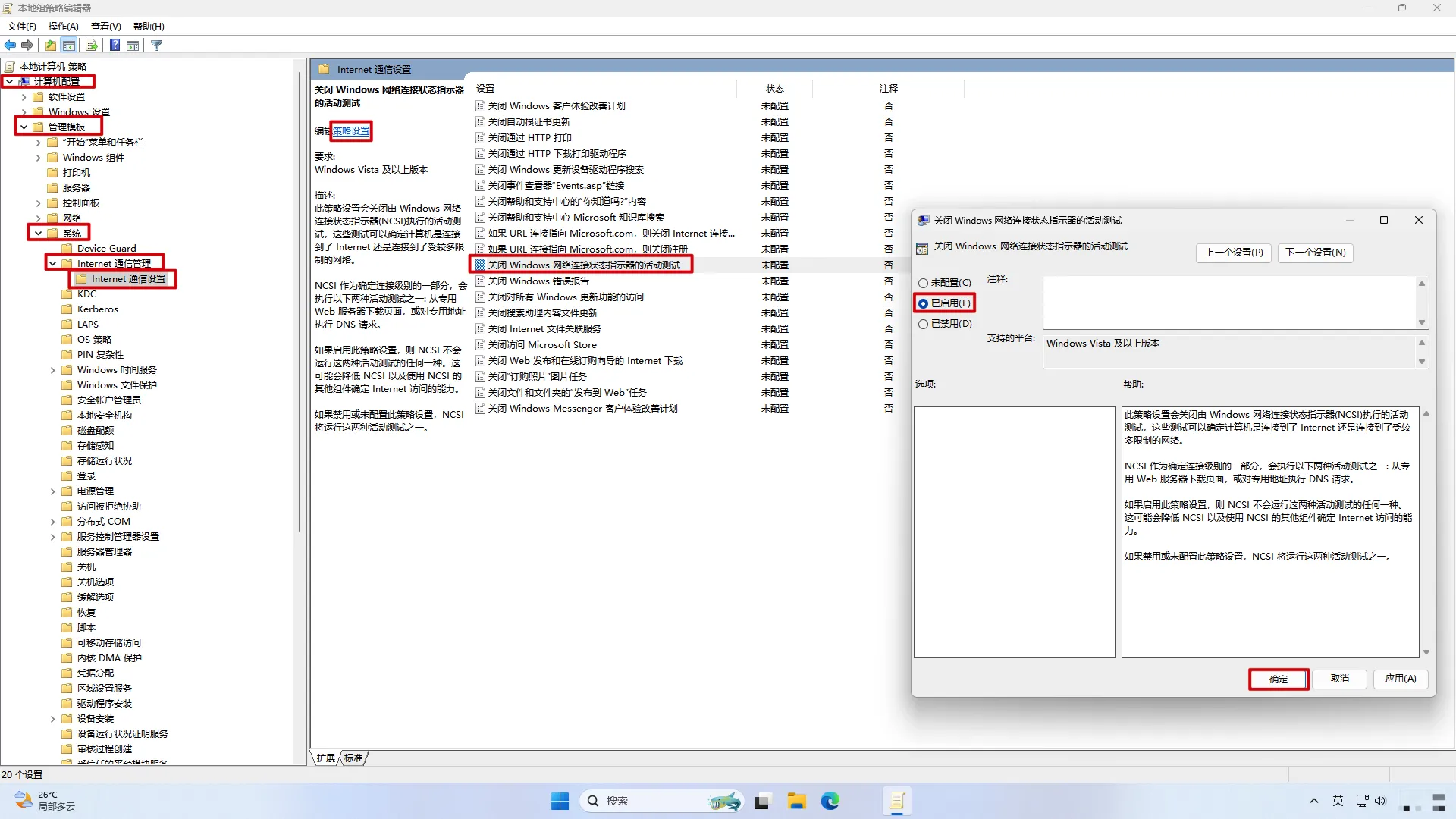Open the 操作(A) menu
The width and height of the screenshot is (1456, 819).
point(63,27)
